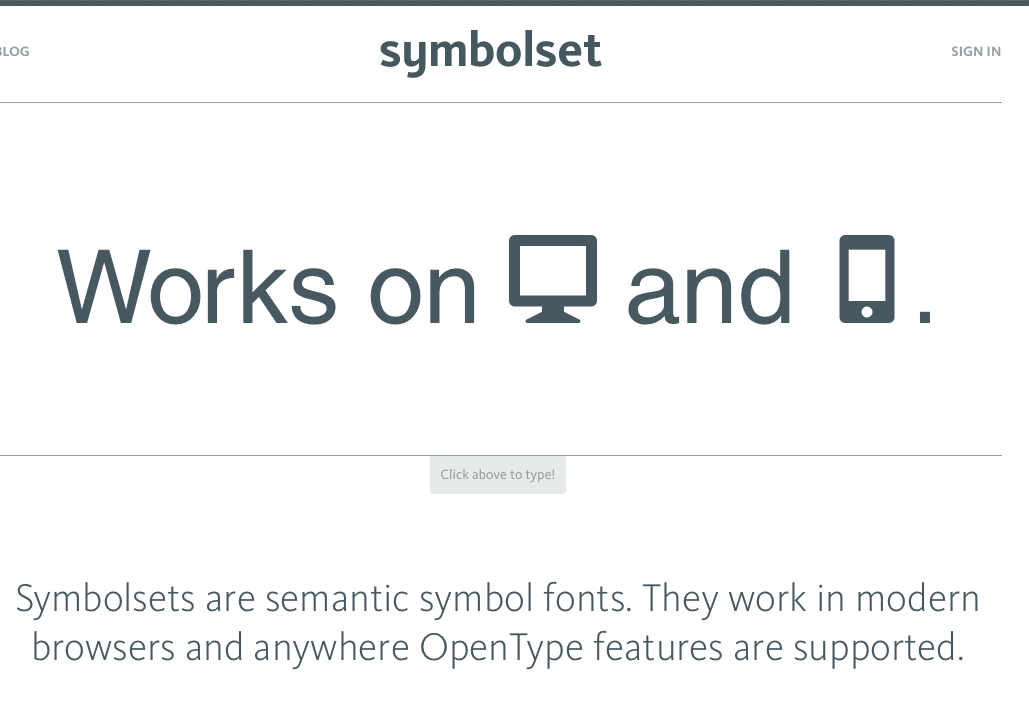Open the Blog page link
Image resolution: width=1029 pixels, height=722 pixels.
[x=14, y=52]
